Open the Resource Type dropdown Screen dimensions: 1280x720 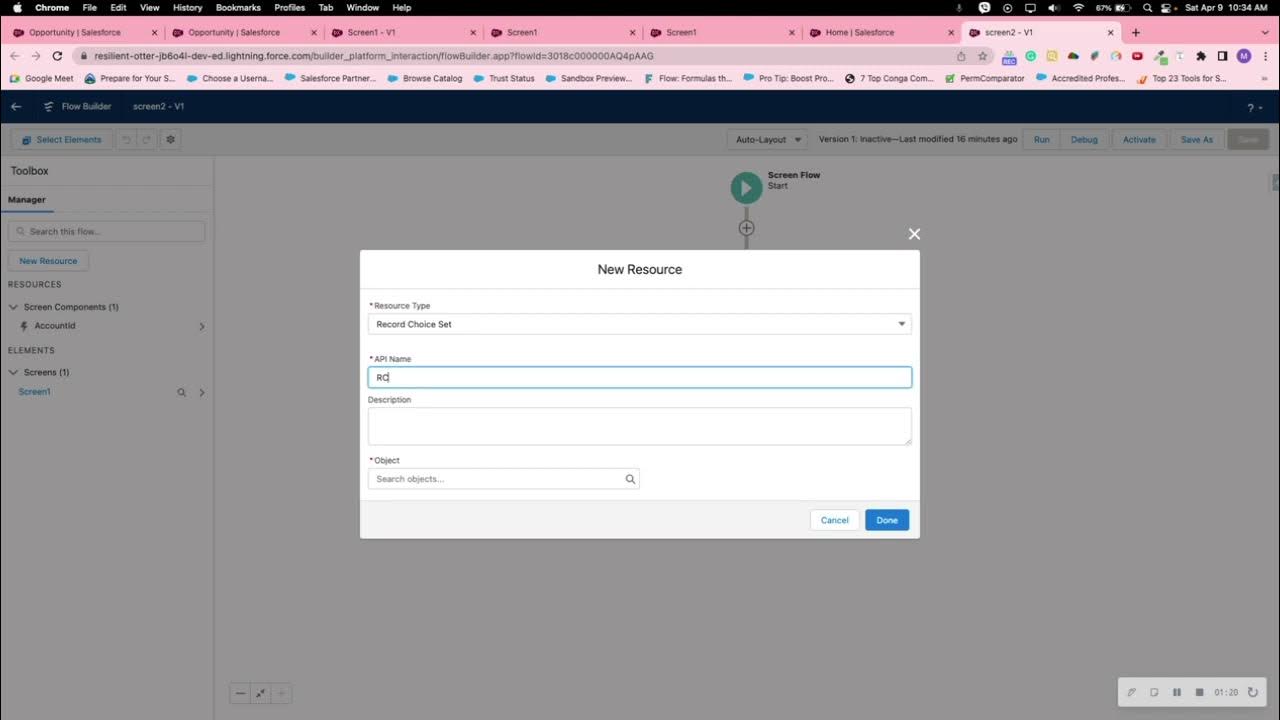point(640,324)
